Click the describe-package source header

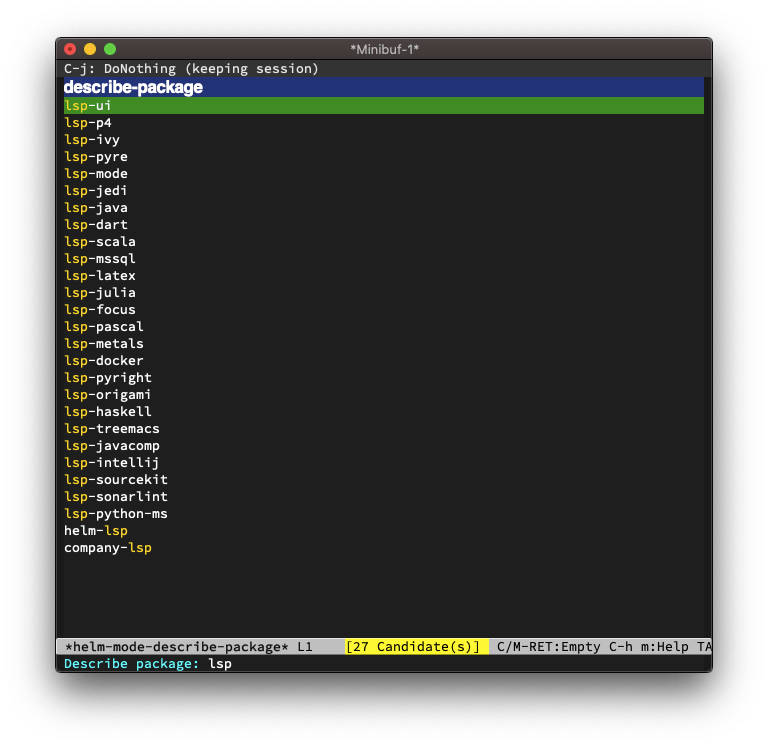coord(384,87)
